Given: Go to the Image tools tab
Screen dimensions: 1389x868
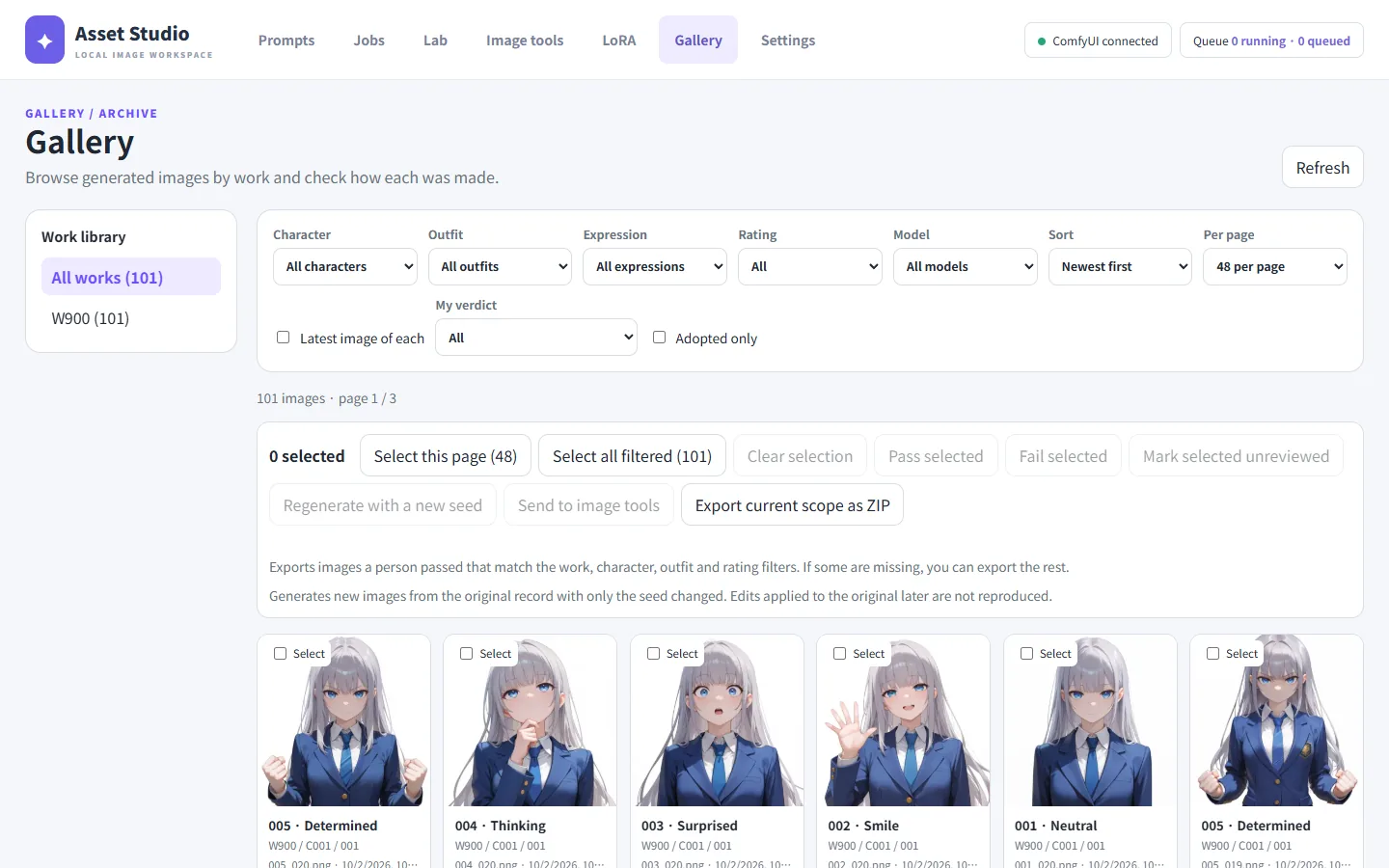Looking at the screenshot, I should [x=525, y=40].
